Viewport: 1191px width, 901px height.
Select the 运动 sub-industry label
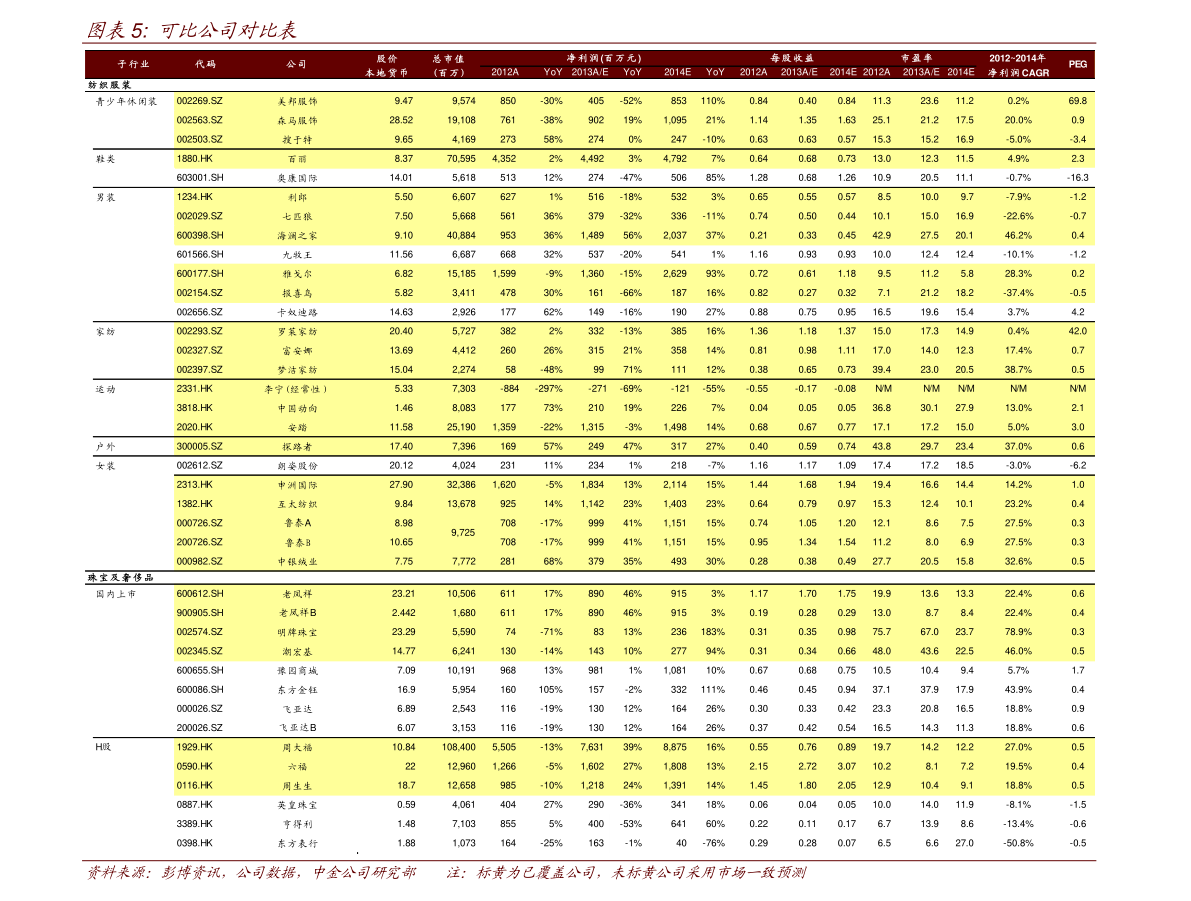(x=106, y=389)
